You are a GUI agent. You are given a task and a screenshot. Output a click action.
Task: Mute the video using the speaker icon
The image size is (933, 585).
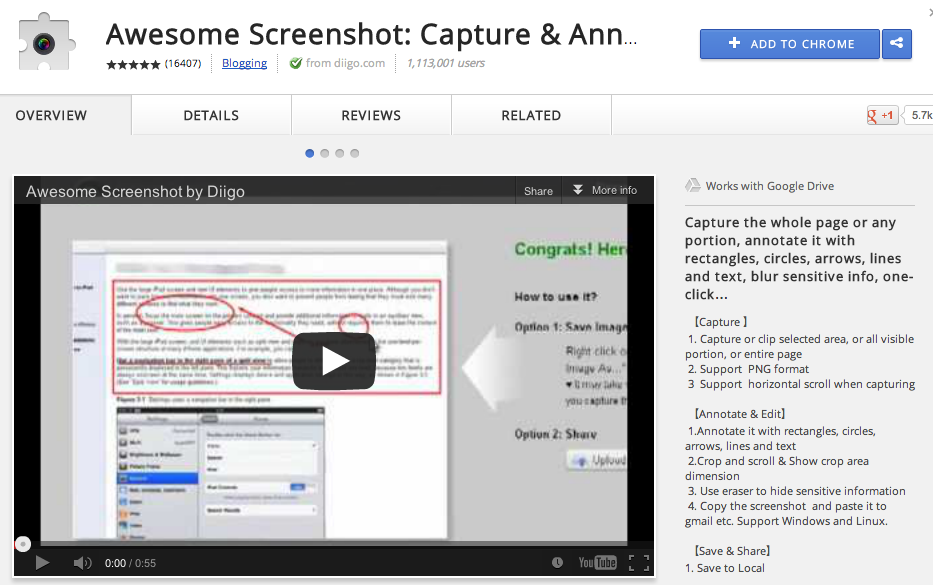click(x=82, y=562)
